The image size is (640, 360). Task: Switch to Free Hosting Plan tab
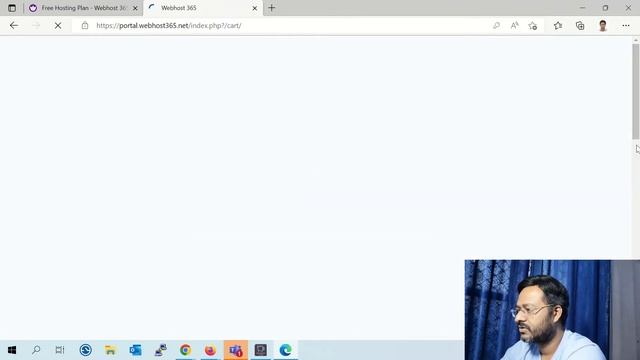coord(83,8)
